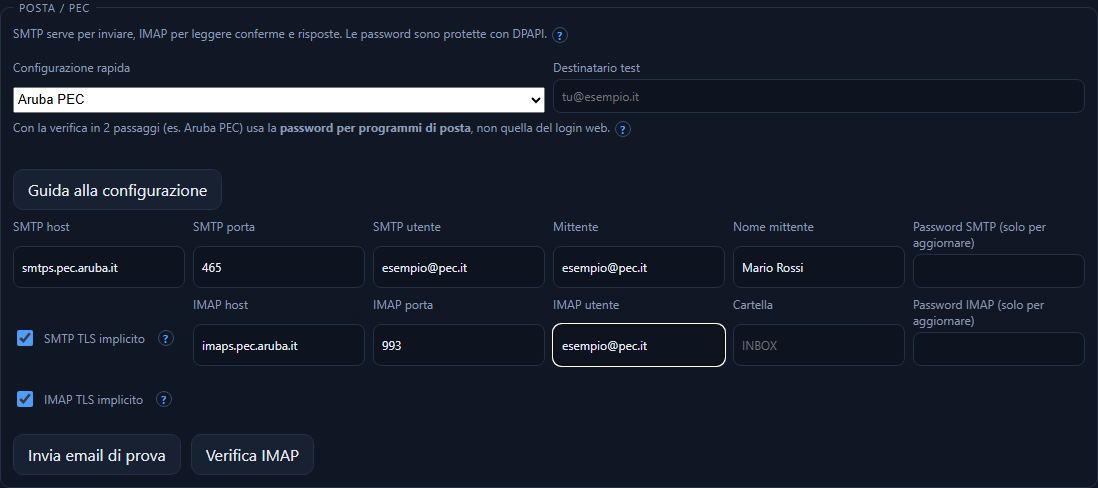Edit the SMTP host field smtps.pec.aruba.it
The width and height of the screenshot is (1098, 488).
click(99, 267)
